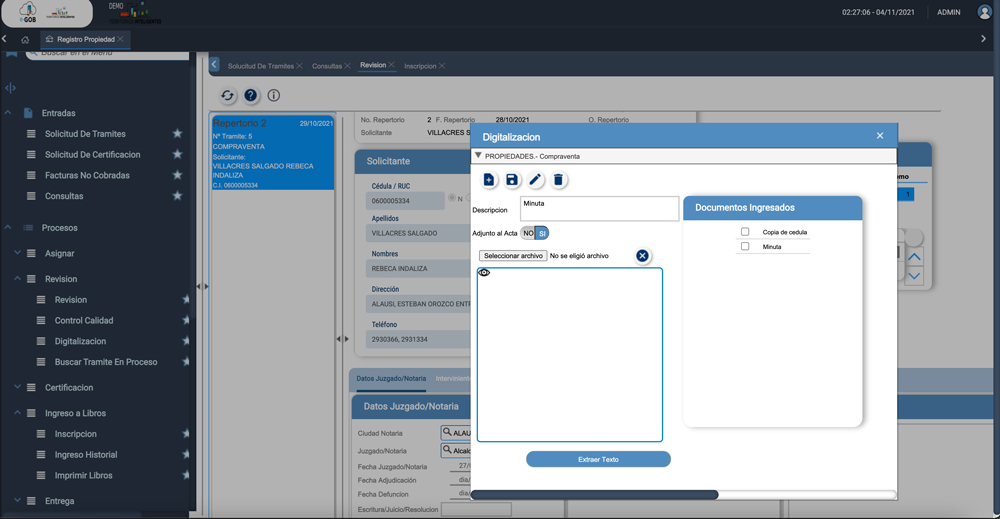Favorite Solicitud De Tramites with star icon

coord(177,134)
